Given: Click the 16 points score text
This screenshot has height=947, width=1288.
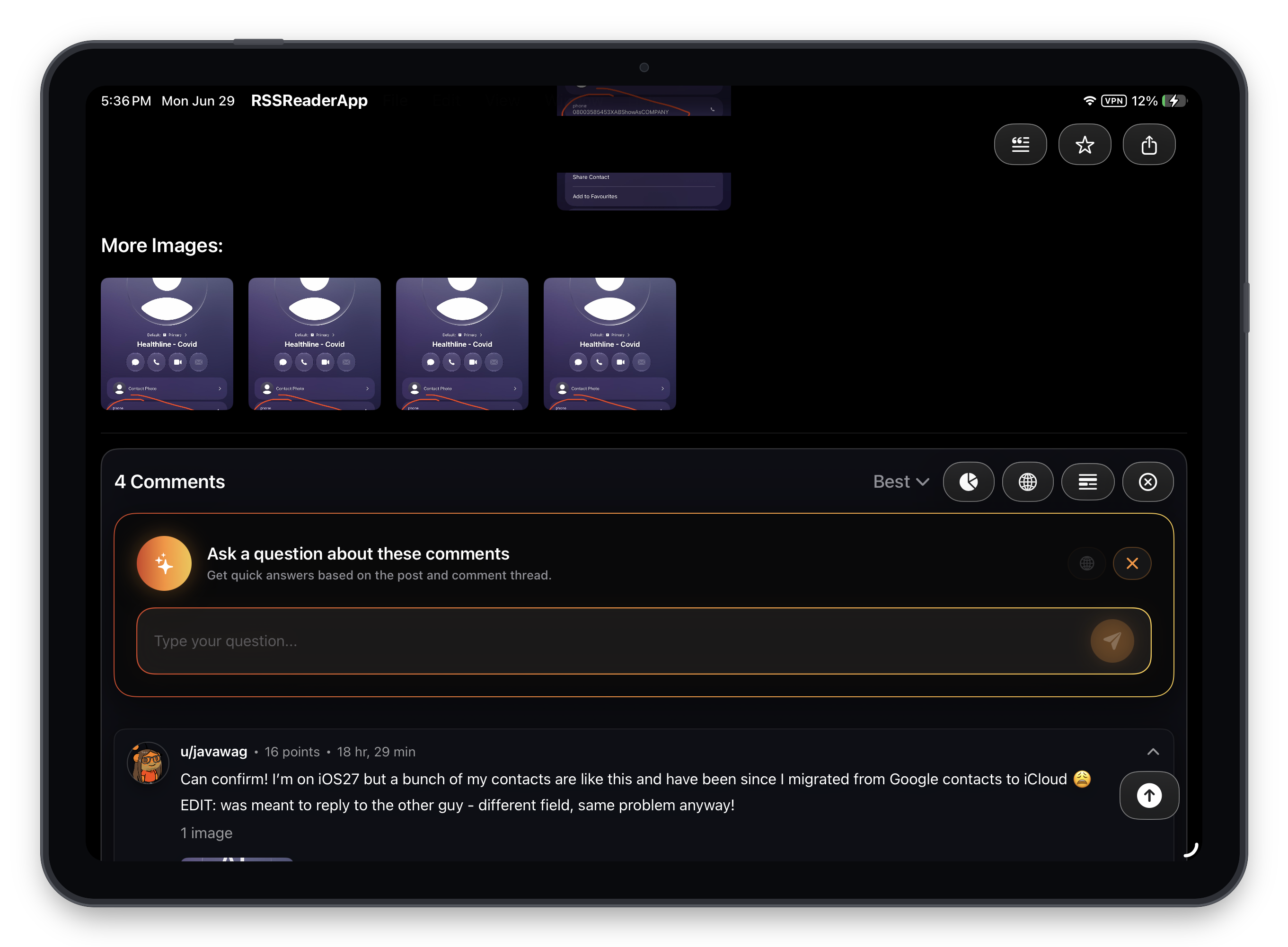Looking at the screenshot, I should coord(292,752).
